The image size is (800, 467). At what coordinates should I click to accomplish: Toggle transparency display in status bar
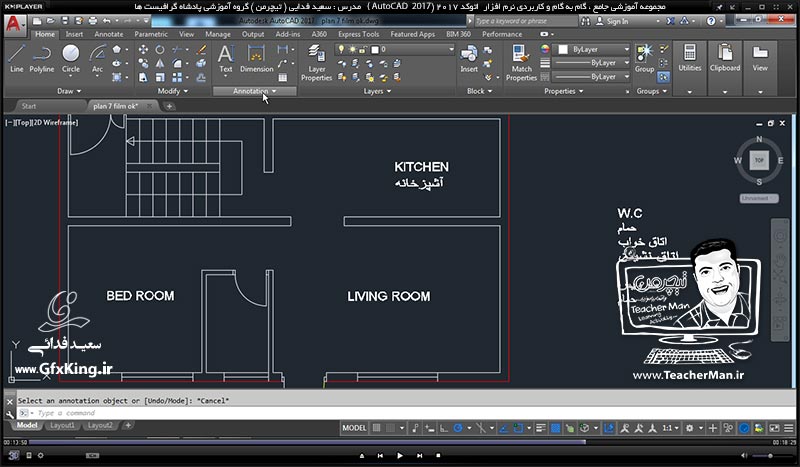(555, 428)
